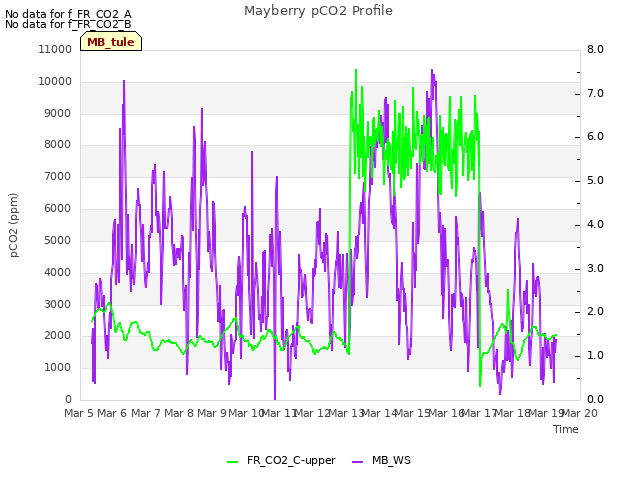Click the green FR_CO2_C-upper legend swatch
The height and width of the screenshot is (480, 640).
[x=232, y=462]
